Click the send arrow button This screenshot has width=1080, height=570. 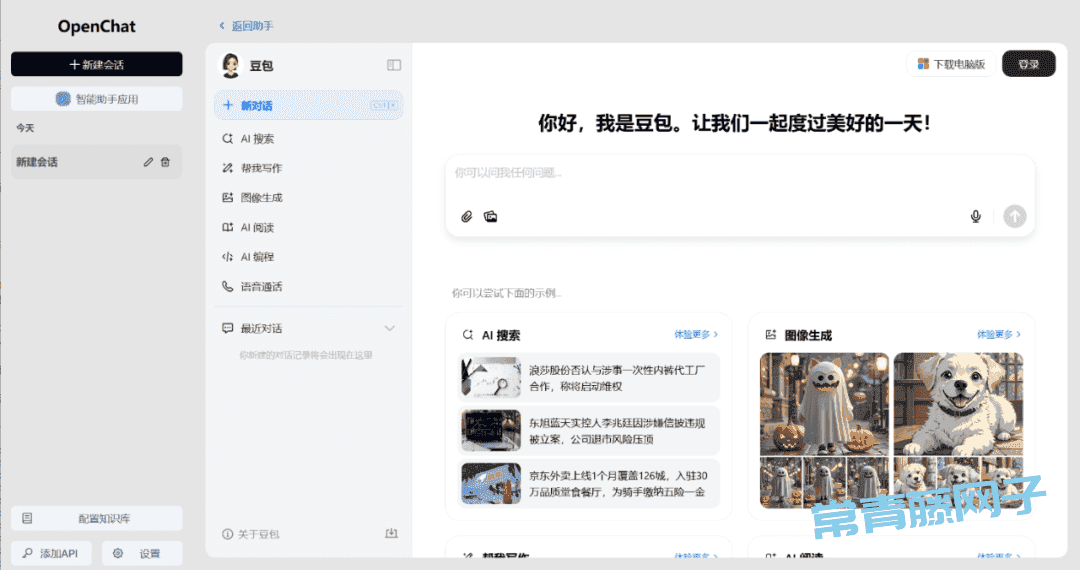(1015, 216)
